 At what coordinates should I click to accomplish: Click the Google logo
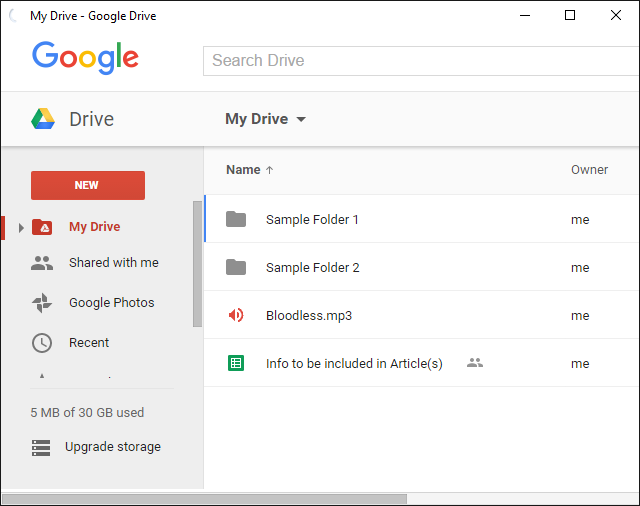click(x=85, y=58)
